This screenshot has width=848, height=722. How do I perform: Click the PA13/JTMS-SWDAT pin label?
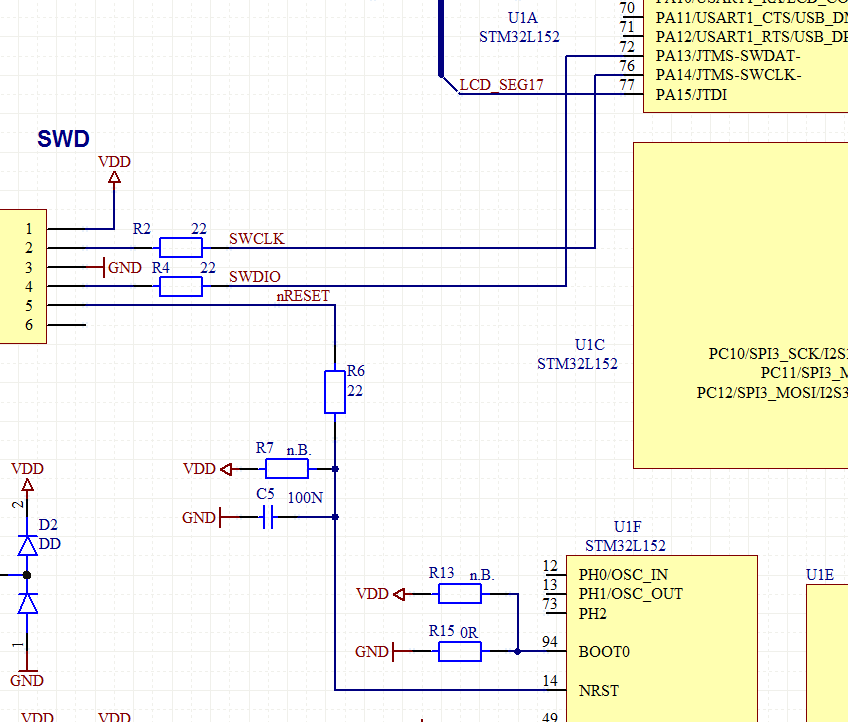pos(727,56)
